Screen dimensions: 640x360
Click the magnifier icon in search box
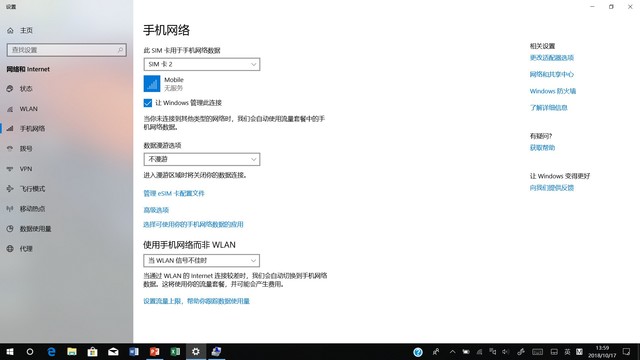pos(120,50)
